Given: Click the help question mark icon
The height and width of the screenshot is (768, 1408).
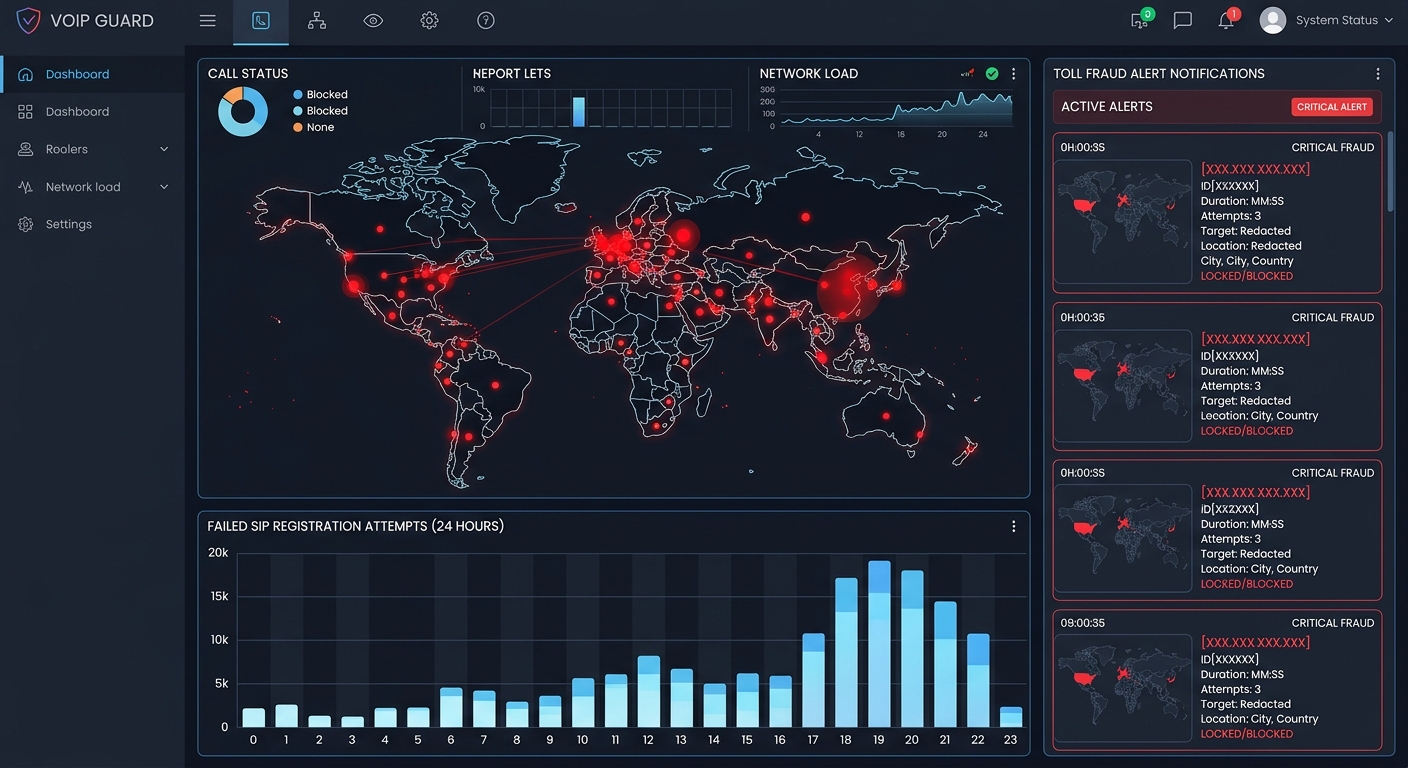Looking at the screenshot, I should (x=485, y=20).
